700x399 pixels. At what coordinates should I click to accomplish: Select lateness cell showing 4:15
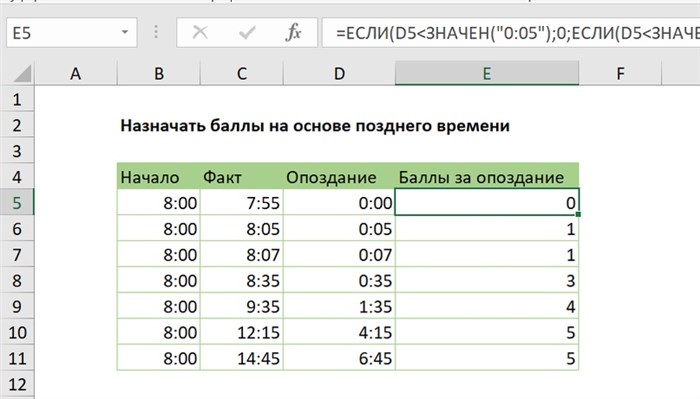(339, 332)
